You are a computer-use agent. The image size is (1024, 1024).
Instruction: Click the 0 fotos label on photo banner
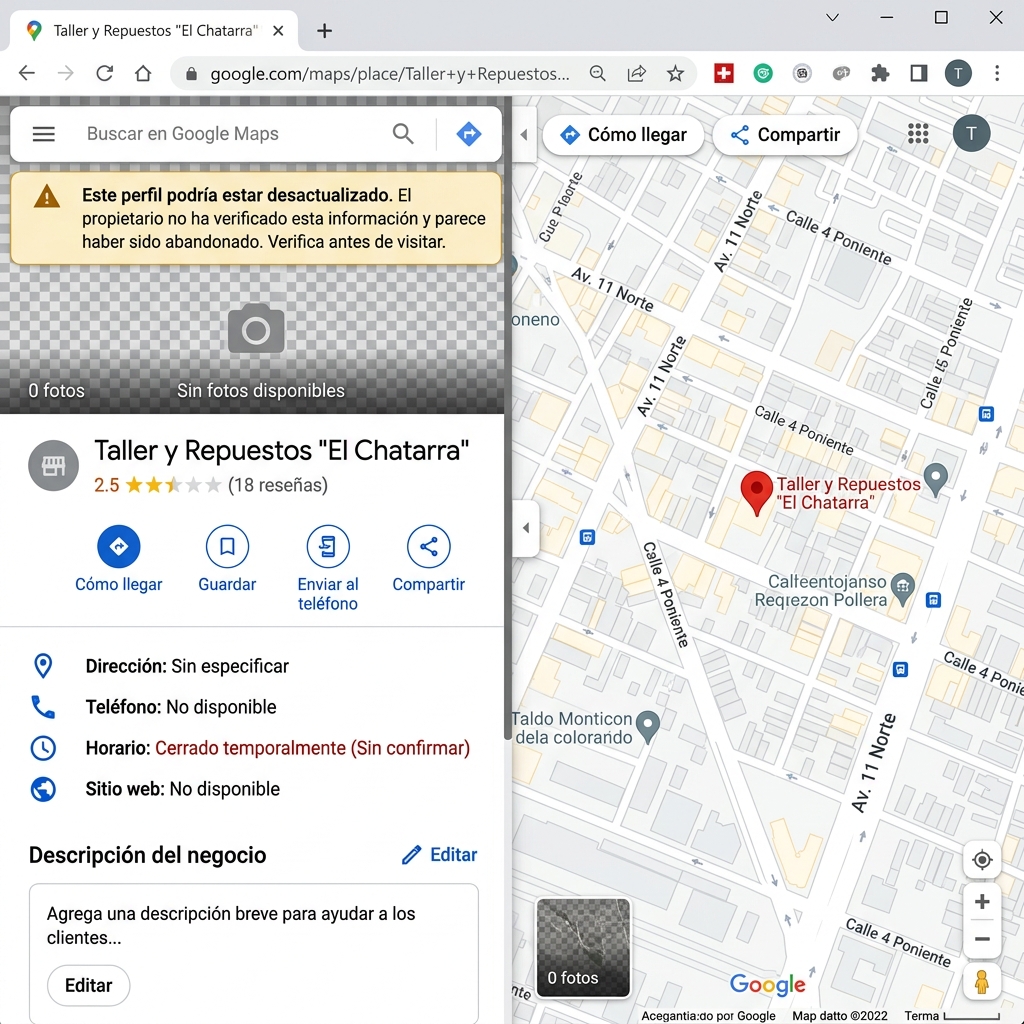(56, 391)
